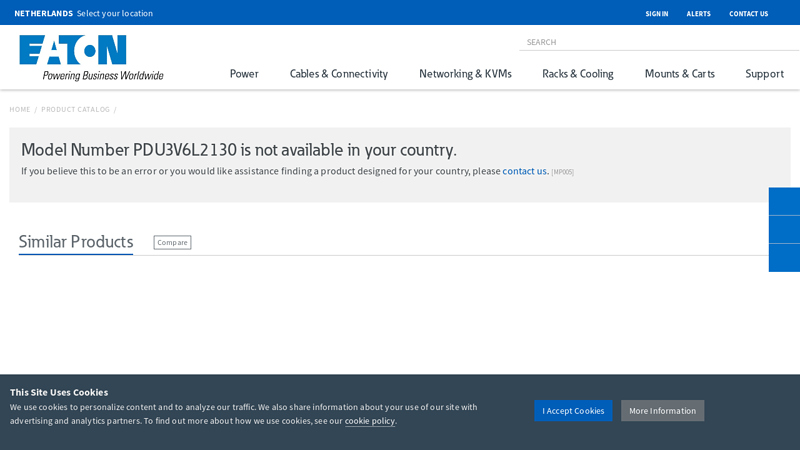
Task: Accept cookies with I Accept Cookies button
Action: [573, 411]
